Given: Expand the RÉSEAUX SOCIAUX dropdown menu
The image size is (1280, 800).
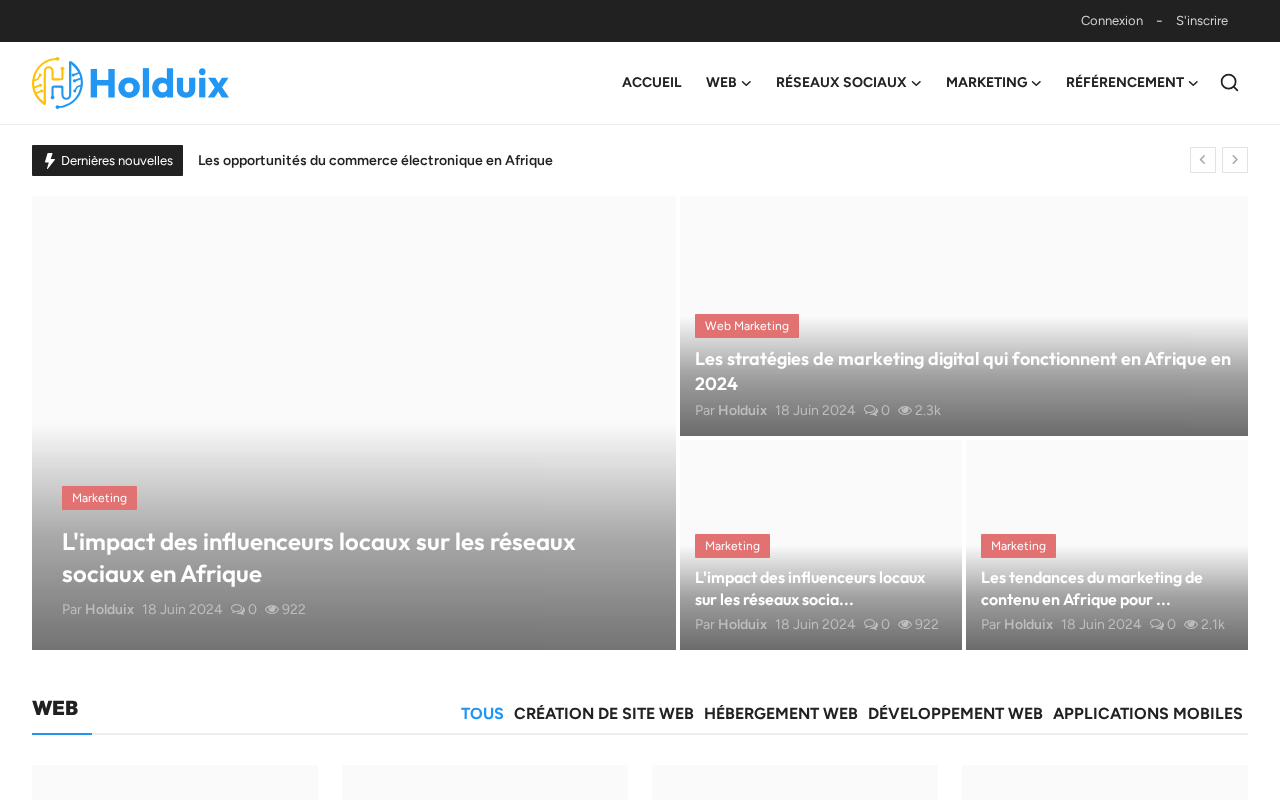Looking at the screenshot, I should coord(848,83).
